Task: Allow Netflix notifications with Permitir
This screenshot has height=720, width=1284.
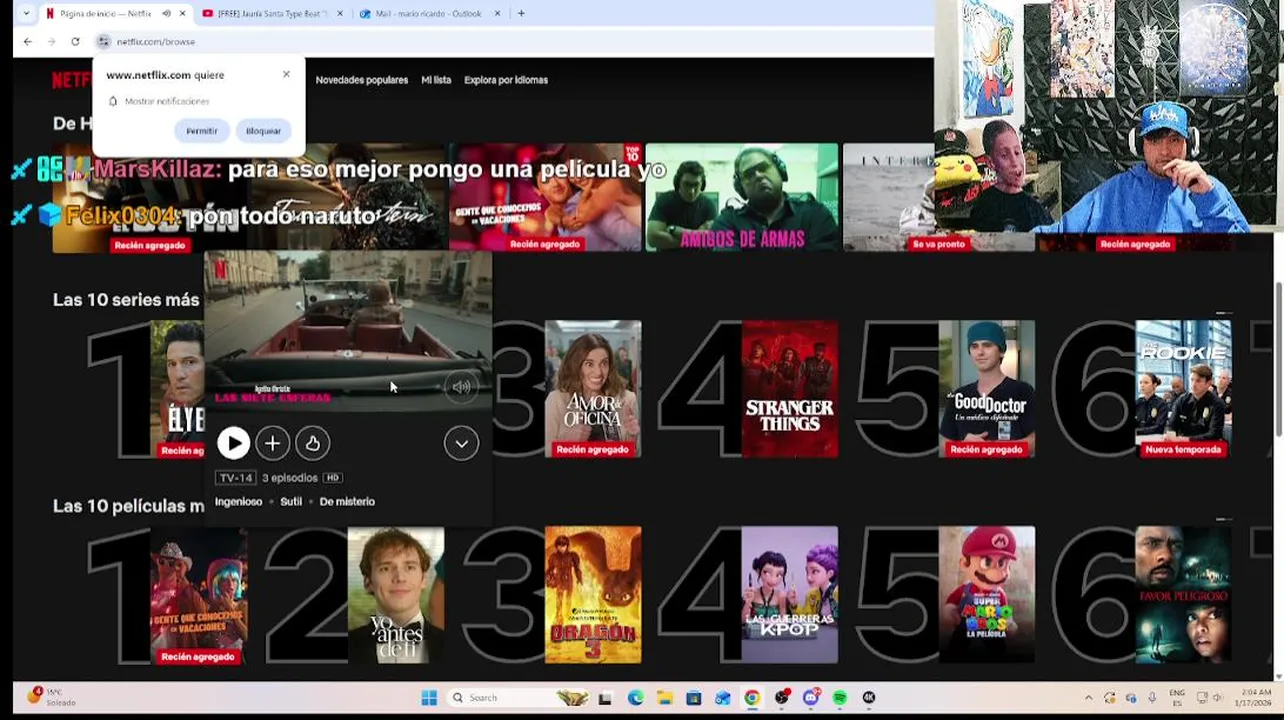Action: [x=201, y=131]
